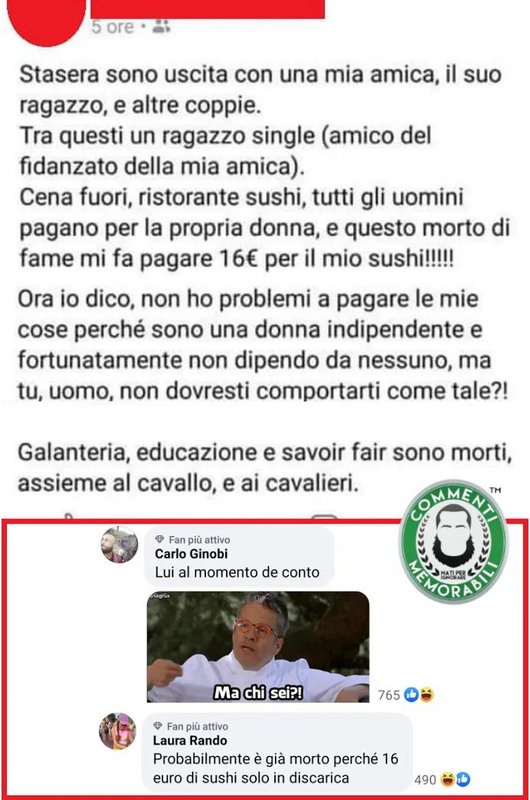The height and width of the screenshot is (800, 530).
Task: View the 490 reactions count
Action: (425, 780)
